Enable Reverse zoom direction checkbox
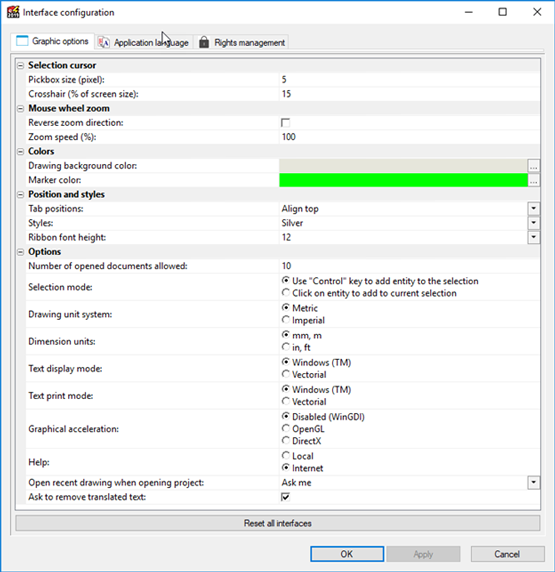The width and height of the screenshot is (555, 572). (285, 123)
